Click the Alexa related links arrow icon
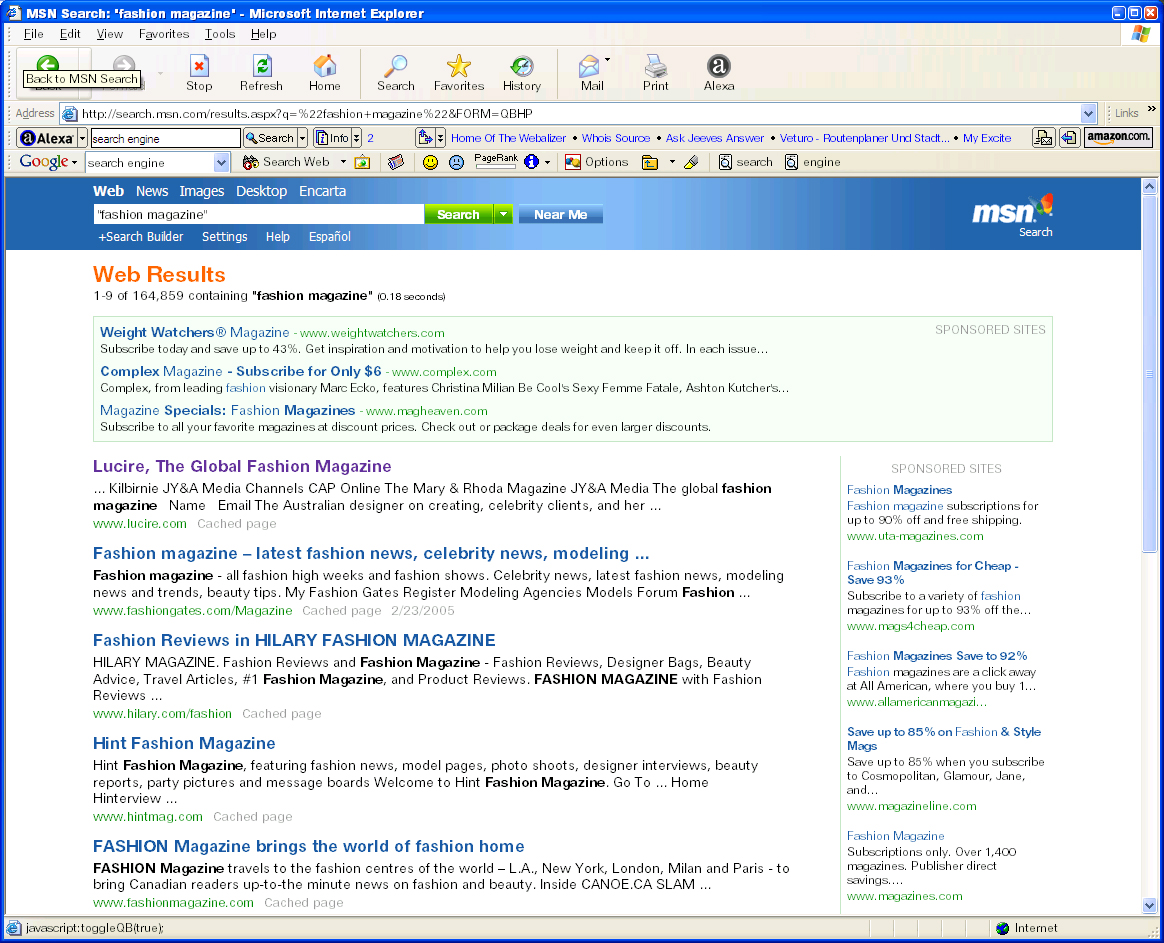This screenshot has height=943, width=1164. (425, 138)
